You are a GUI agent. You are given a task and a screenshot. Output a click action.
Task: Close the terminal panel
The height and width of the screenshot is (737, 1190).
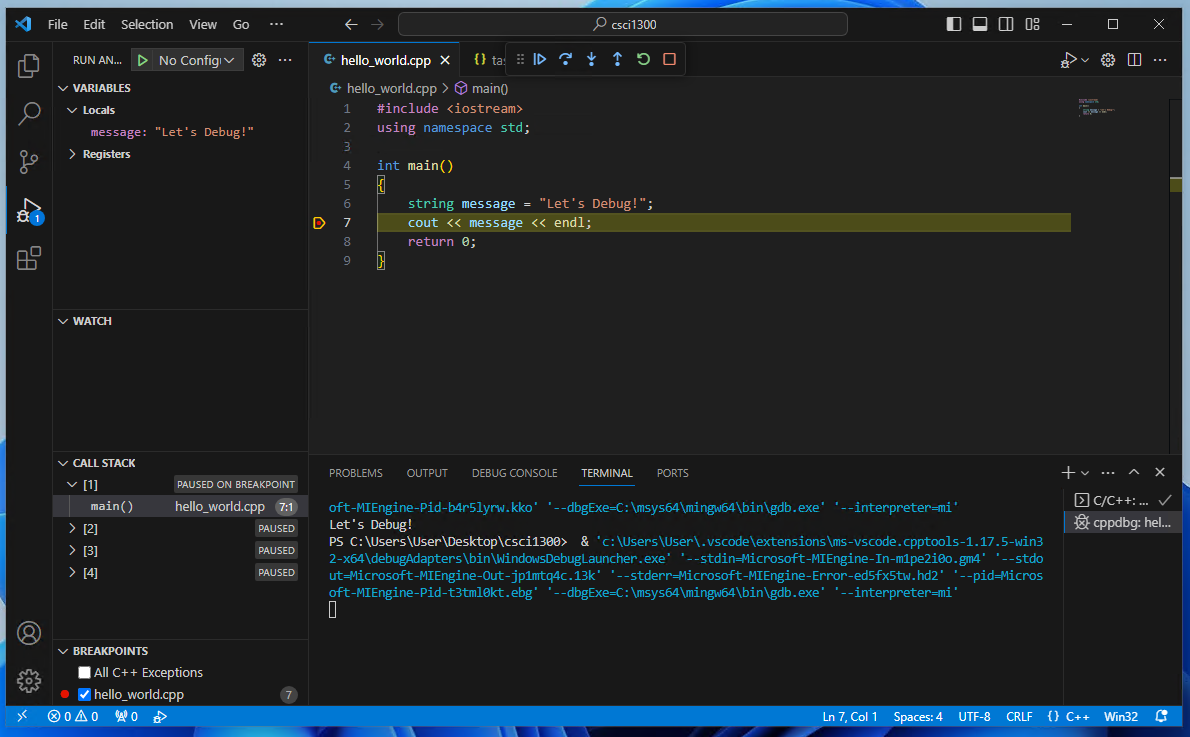coord(1160,472)
